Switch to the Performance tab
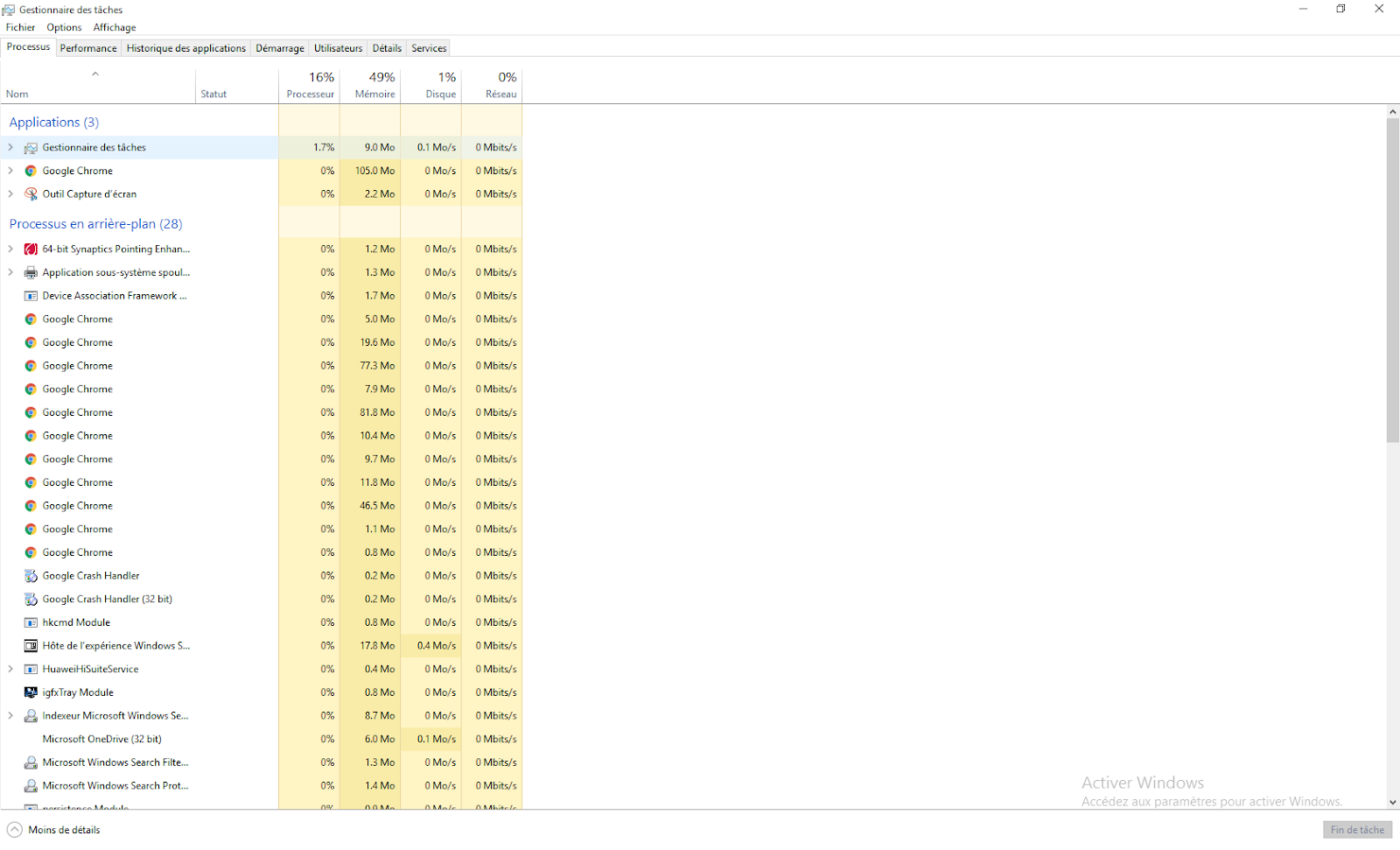Screen dimensions: 1400x850 click(x=88, y=48)
